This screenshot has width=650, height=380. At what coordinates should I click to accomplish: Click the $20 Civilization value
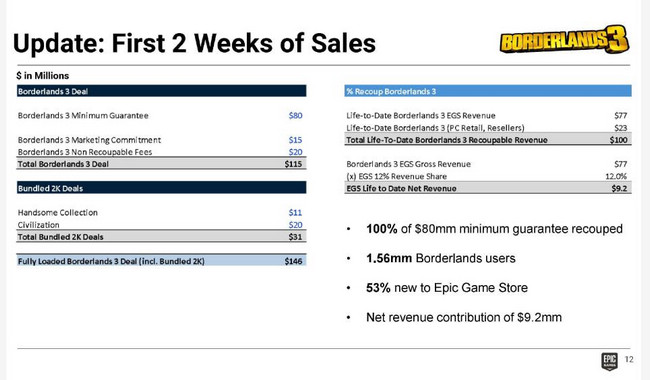pos(296,225)
